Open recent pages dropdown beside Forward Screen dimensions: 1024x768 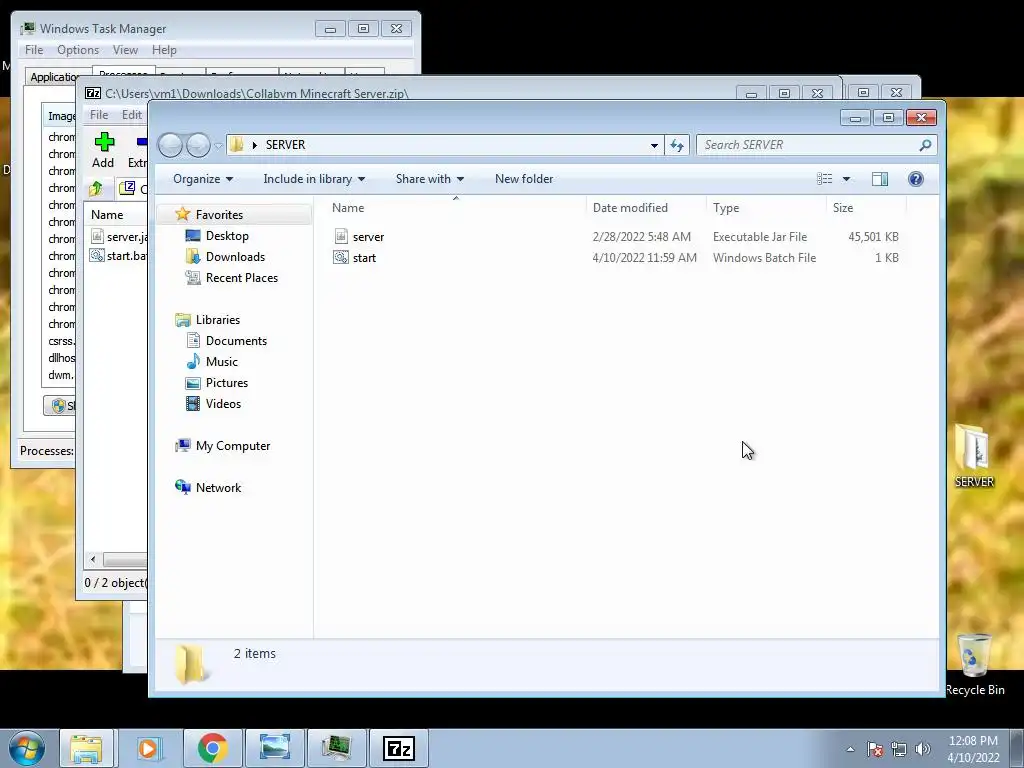pos(218,146)
